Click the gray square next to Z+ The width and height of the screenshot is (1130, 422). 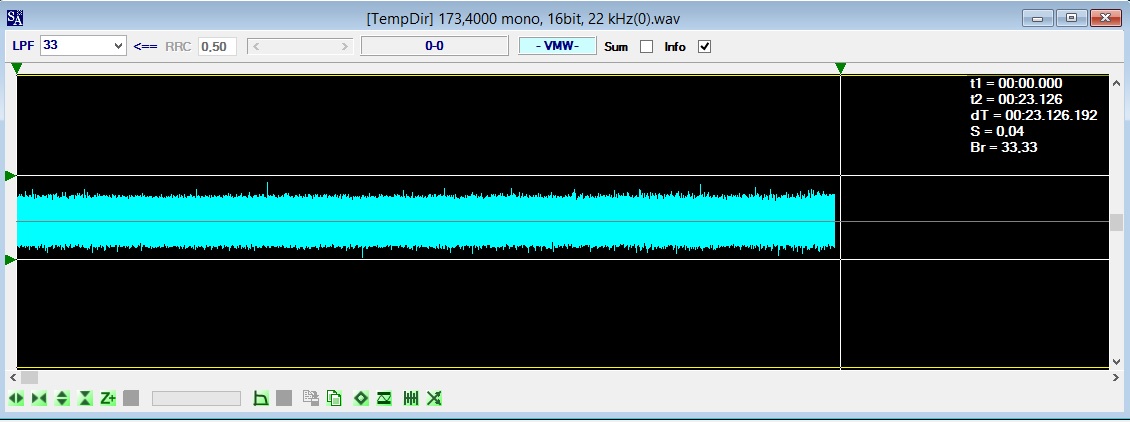[x=131, y=398]
